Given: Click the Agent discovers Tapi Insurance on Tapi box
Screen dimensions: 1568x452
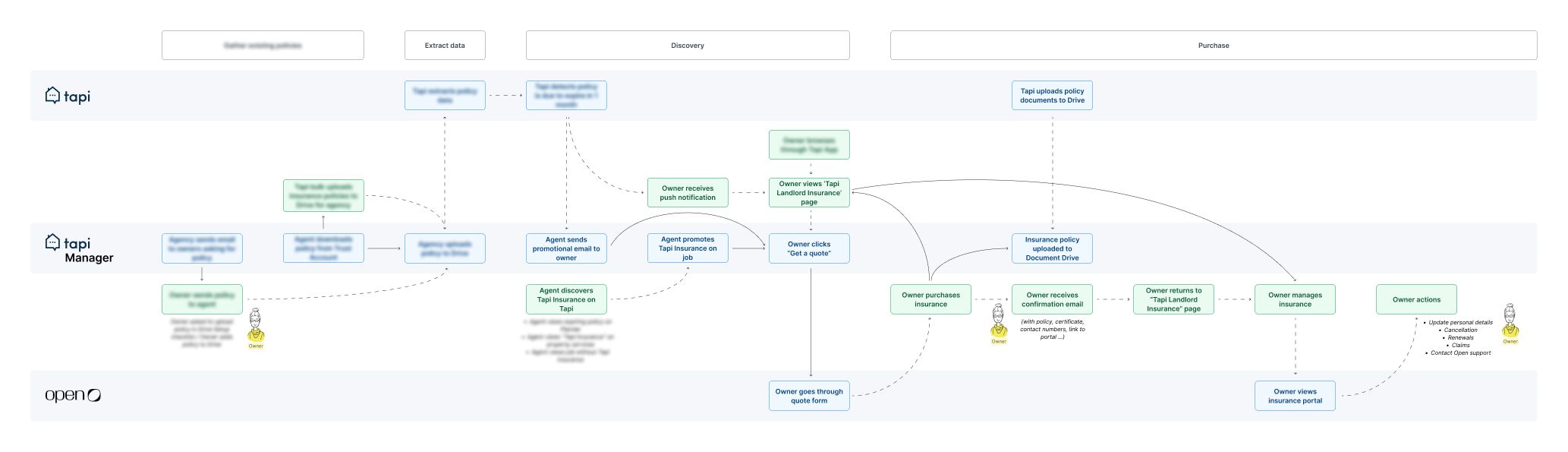Looking at the screenshot, I should pos(566,299).
